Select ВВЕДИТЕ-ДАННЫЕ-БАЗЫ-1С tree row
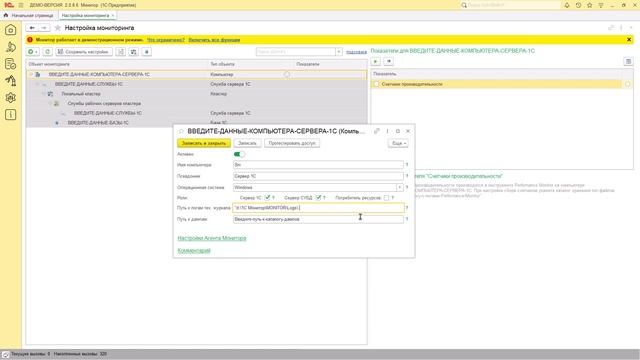 (197, 122)
